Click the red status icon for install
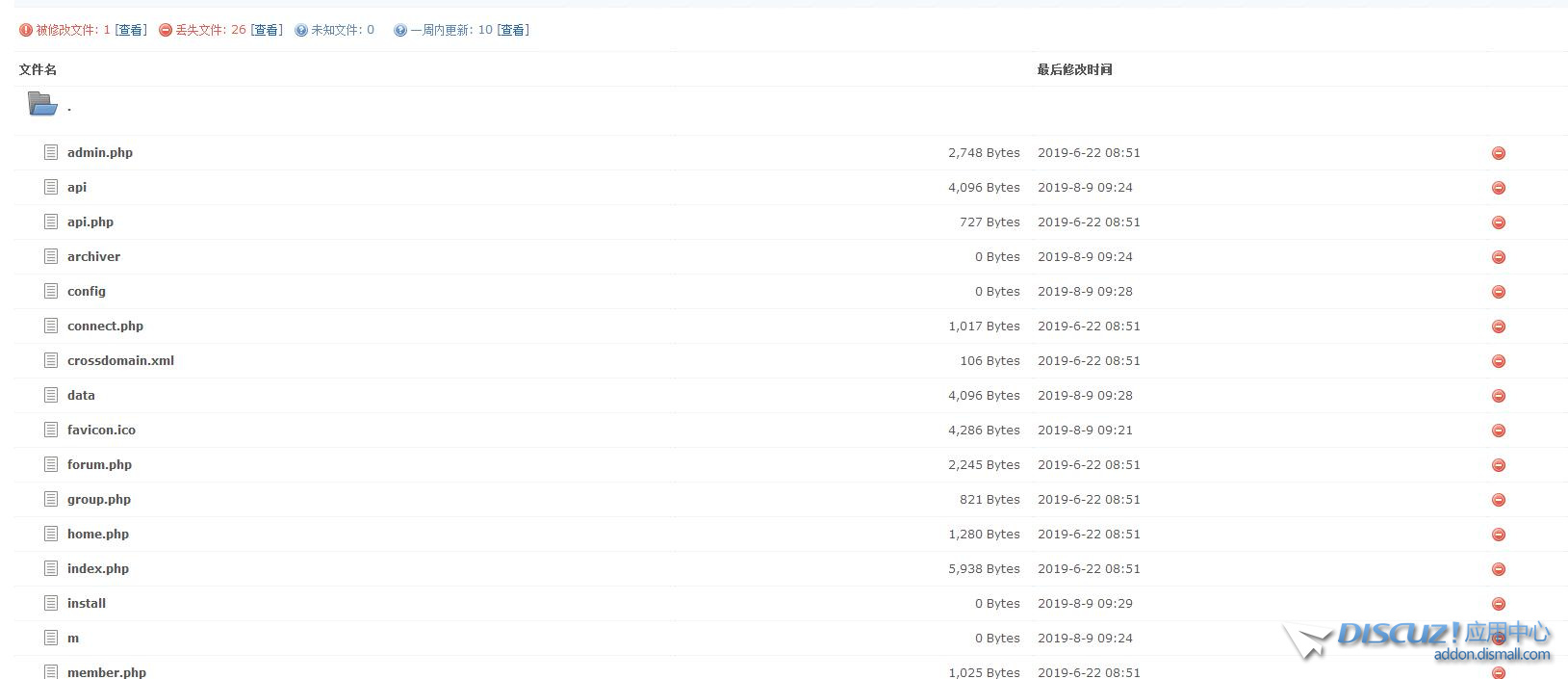This screenshot has height=679, width=1568. click(1499, 604)
